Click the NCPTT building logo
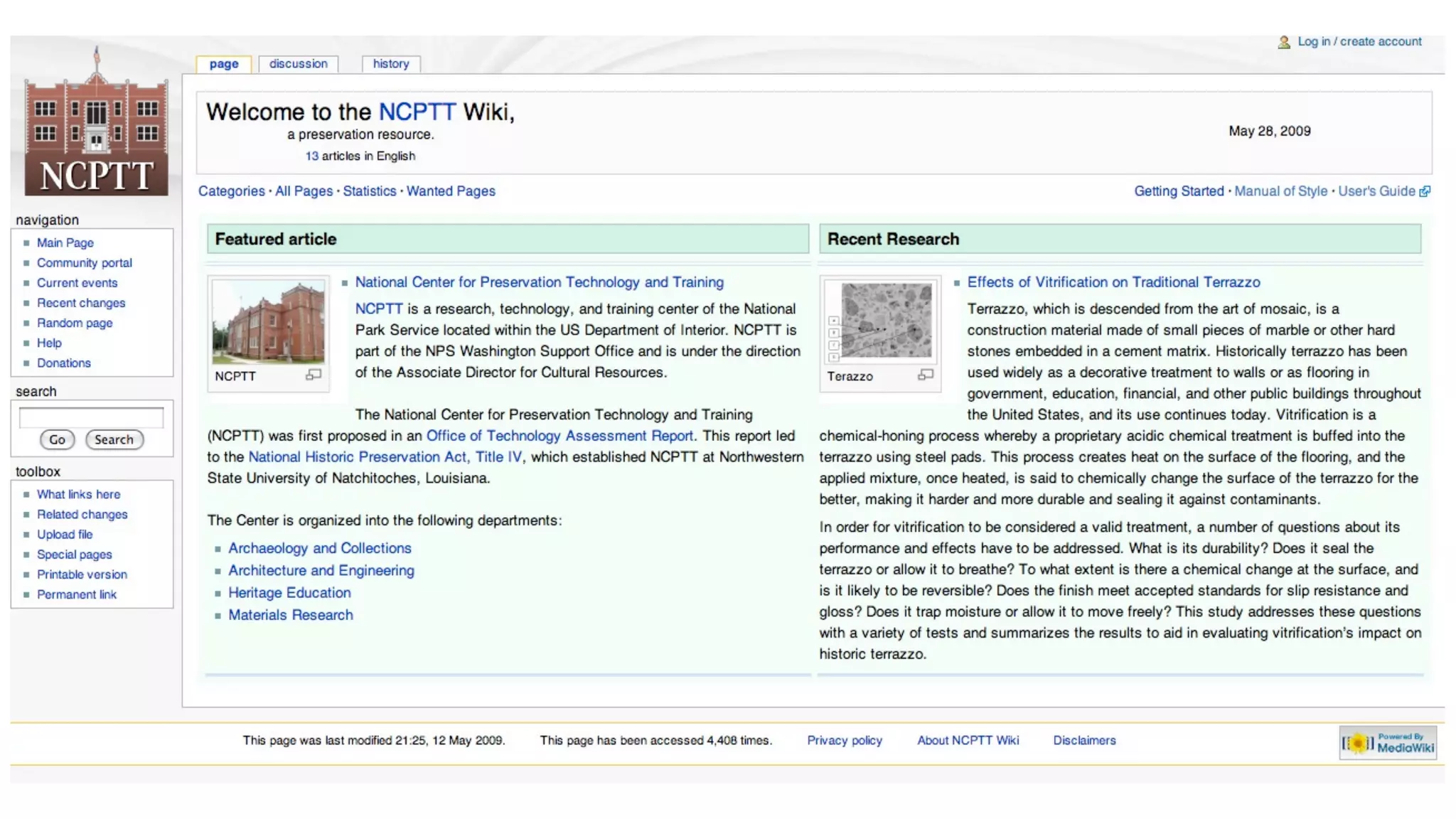Screen dimensions: 1456x819 pos(96,122)
